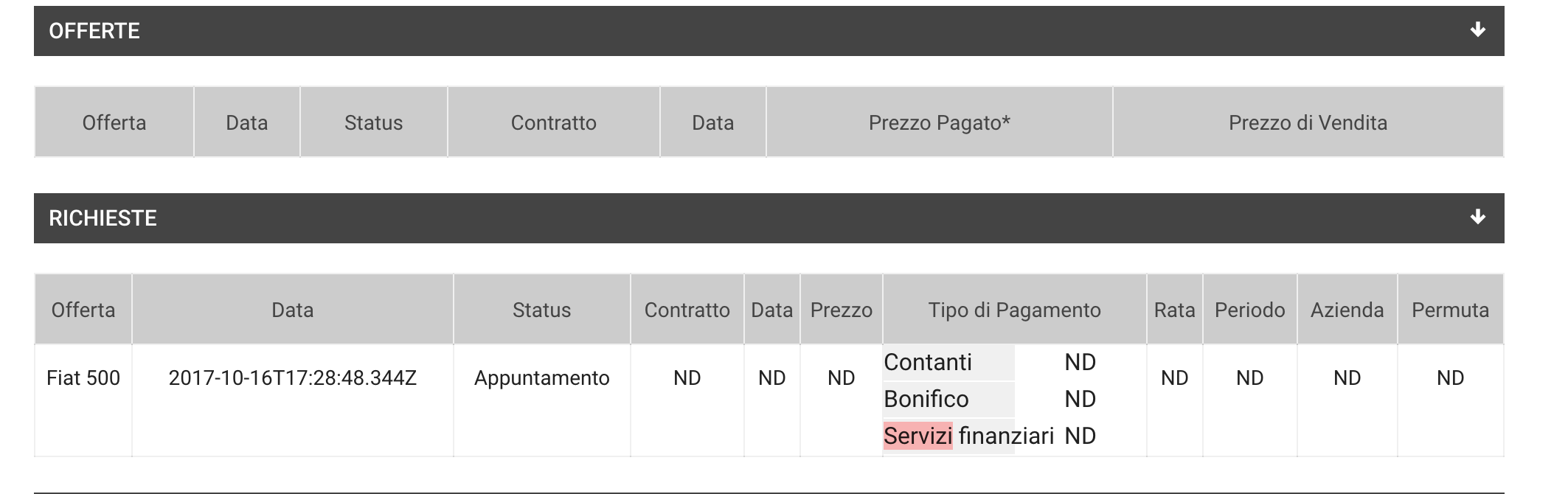Click the Status header in Offerte table
1568x494 pixels.
pyautogui.click(x=373, y=122)
